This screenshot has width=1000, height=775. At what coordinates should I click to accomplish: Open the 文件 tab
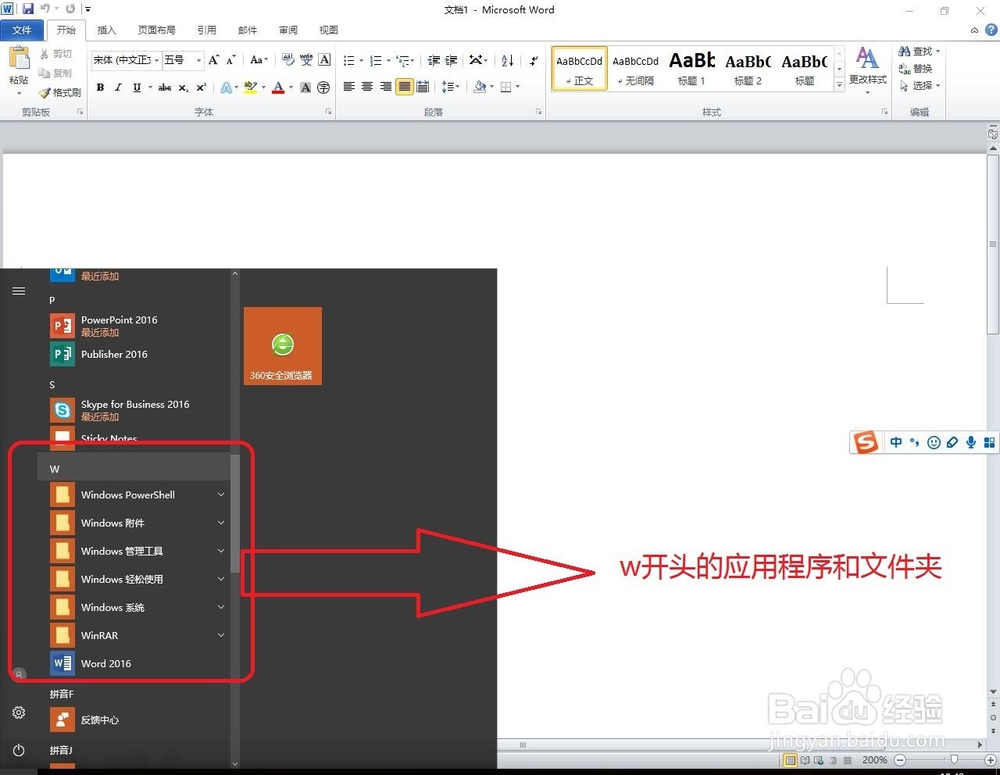tap(22, 30)
